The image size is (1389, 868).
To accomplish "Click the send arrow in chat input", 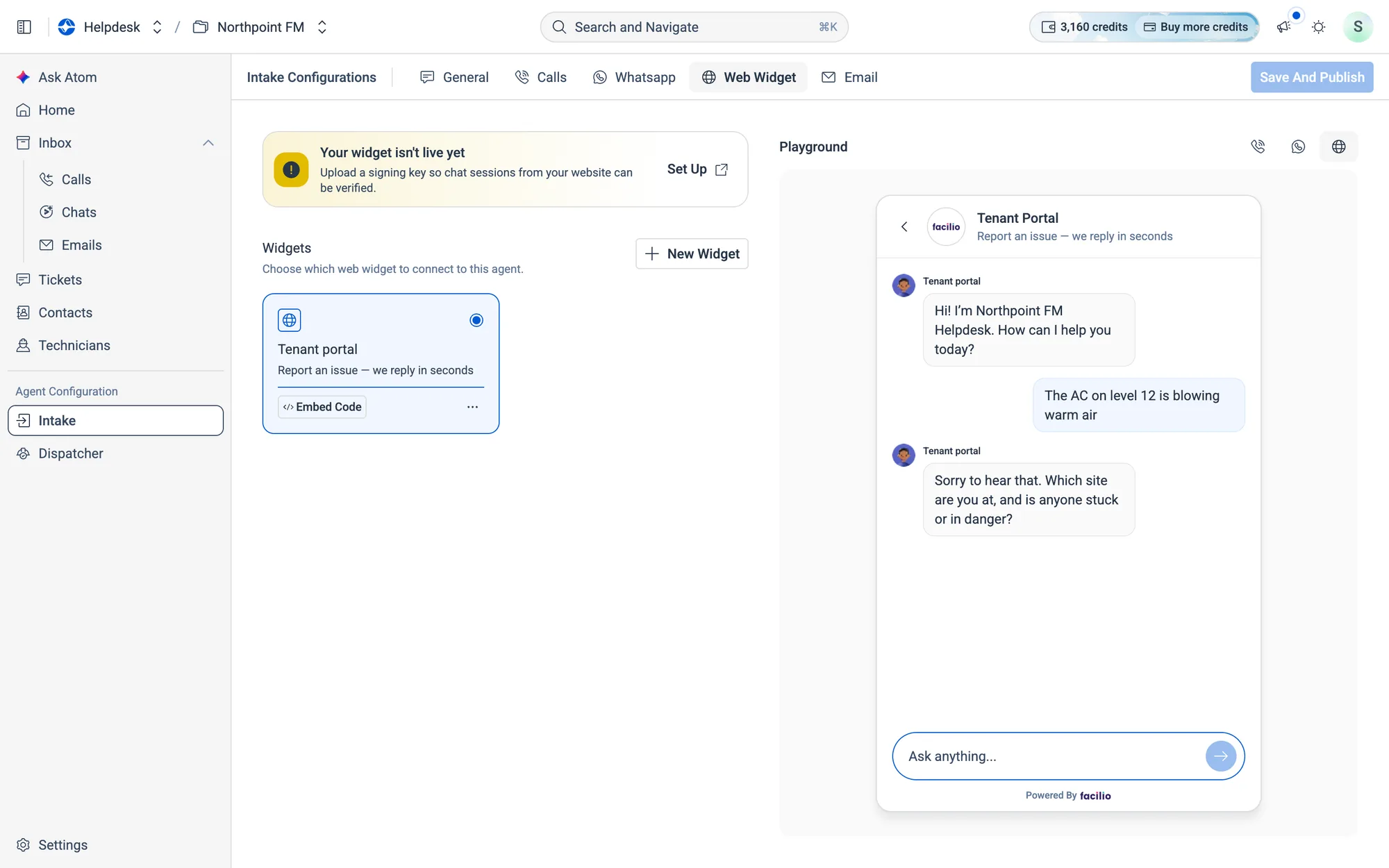I will [1220, 756].
